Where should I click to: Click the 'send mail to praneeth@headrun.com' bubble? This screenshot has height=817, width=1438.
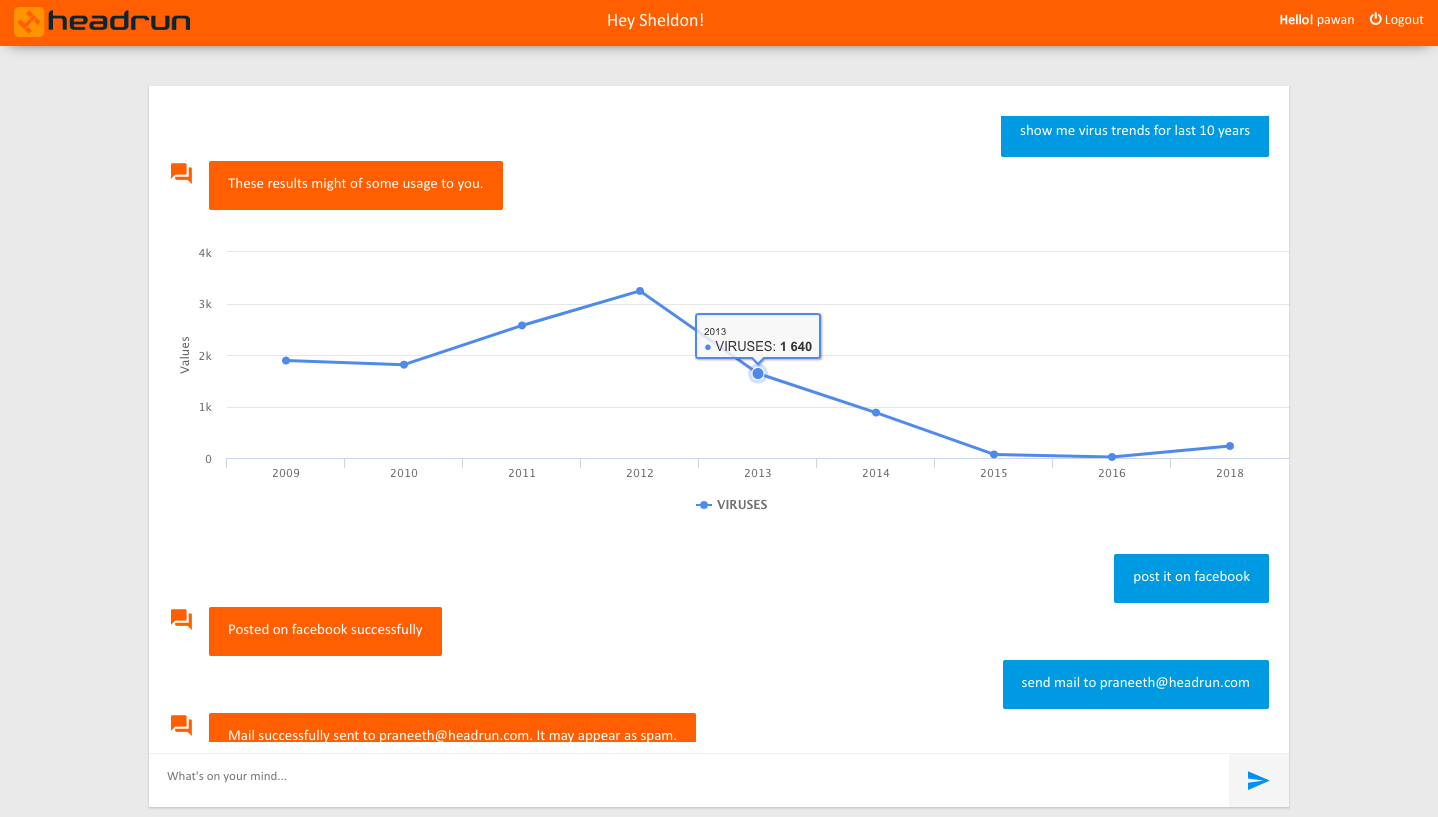pyautogui.click(x=1136, y=684)
